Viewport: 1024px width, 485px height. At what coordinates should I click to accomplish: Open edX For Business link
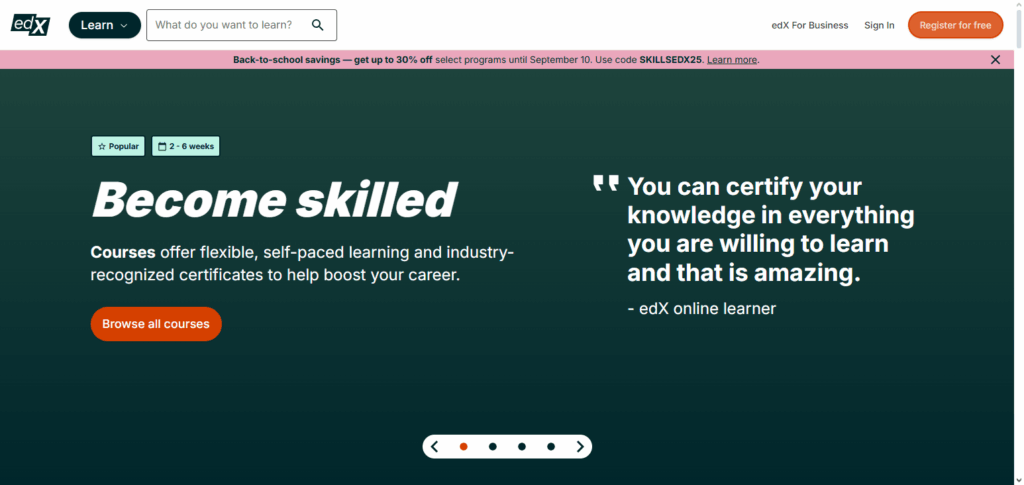pyautogui.click(x=810, y=25)
